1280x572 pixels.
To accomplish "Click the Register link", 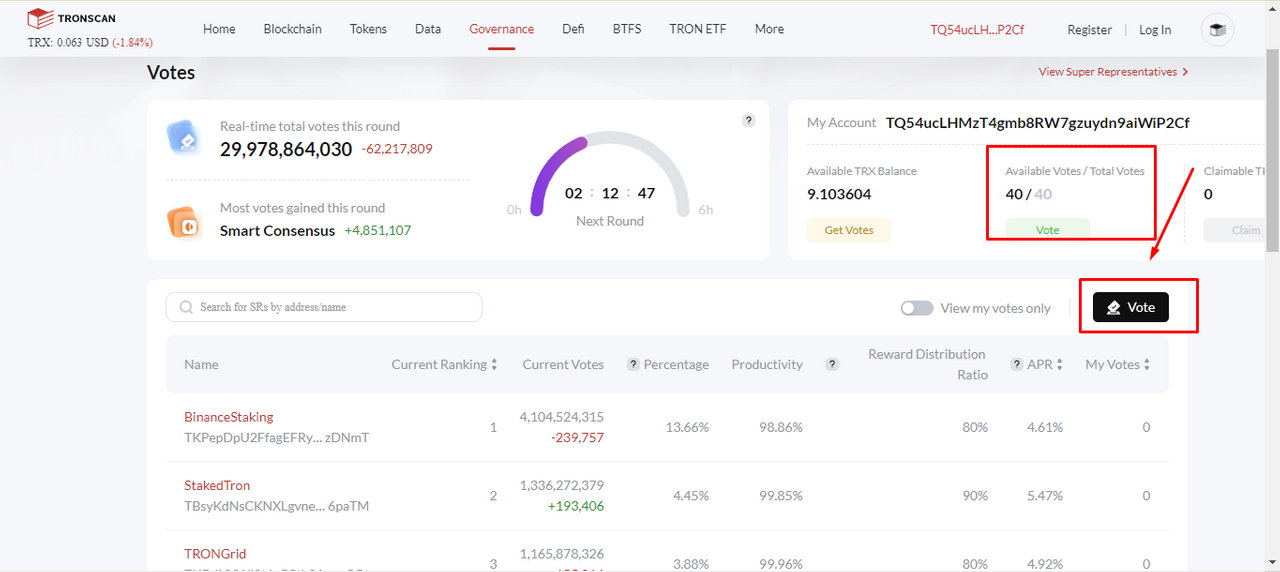I will point(1090,30).
